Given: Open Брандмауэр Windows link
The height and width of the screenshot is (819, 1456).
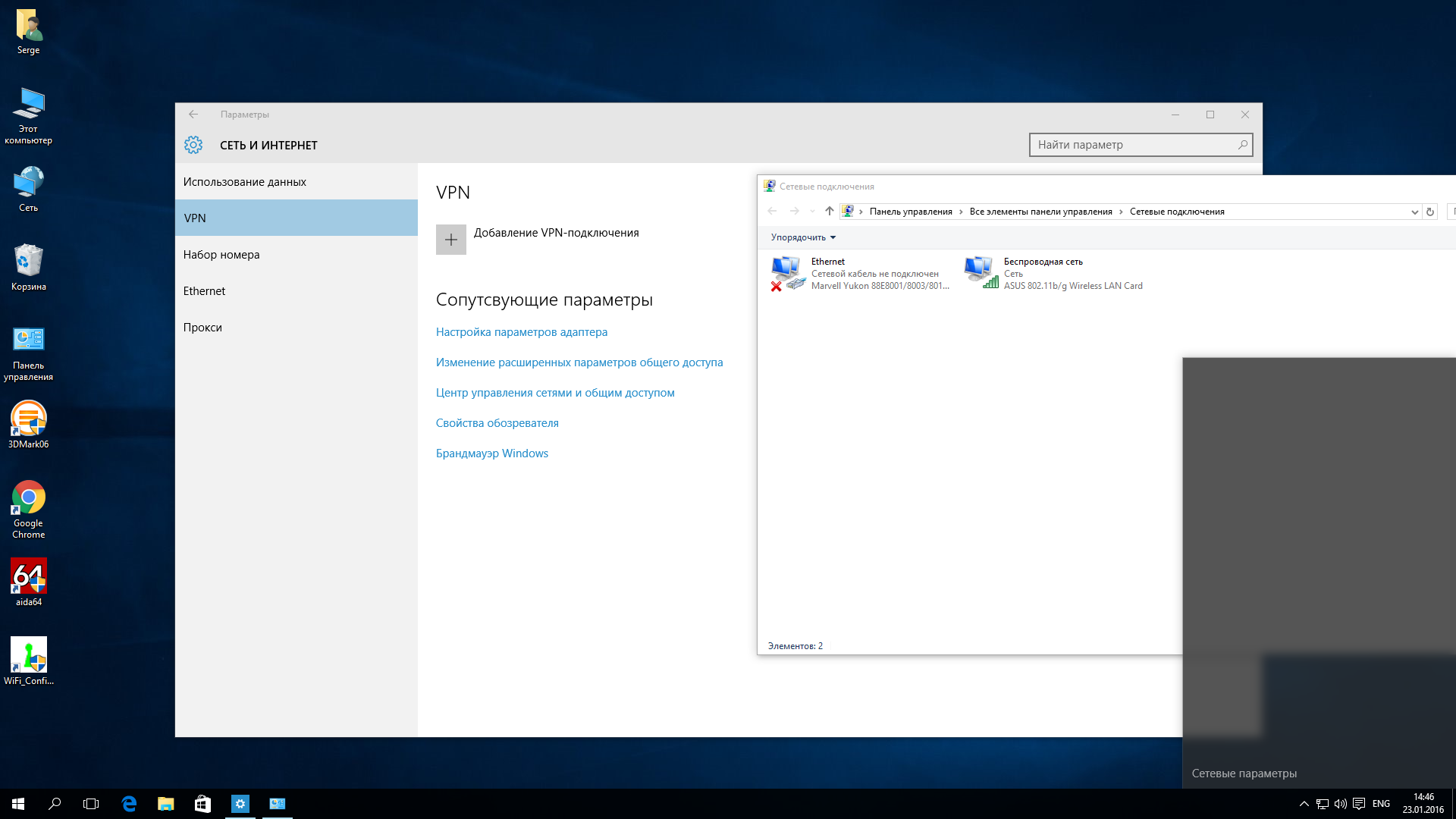Looking at the screenshot, I should point(491,453).
